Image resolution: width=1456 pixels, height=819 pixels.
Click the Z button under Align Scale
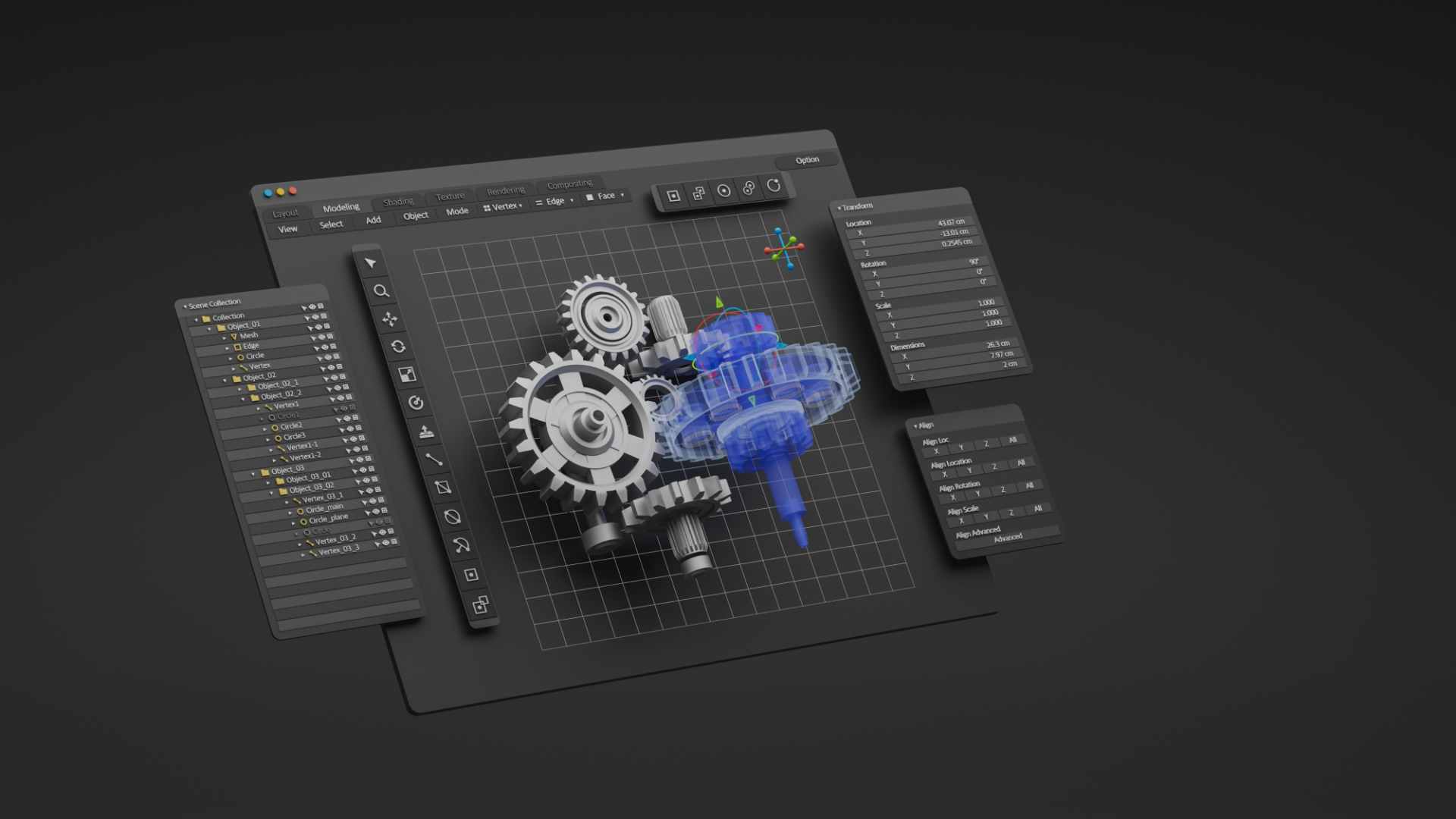(x=1012, y=513)
